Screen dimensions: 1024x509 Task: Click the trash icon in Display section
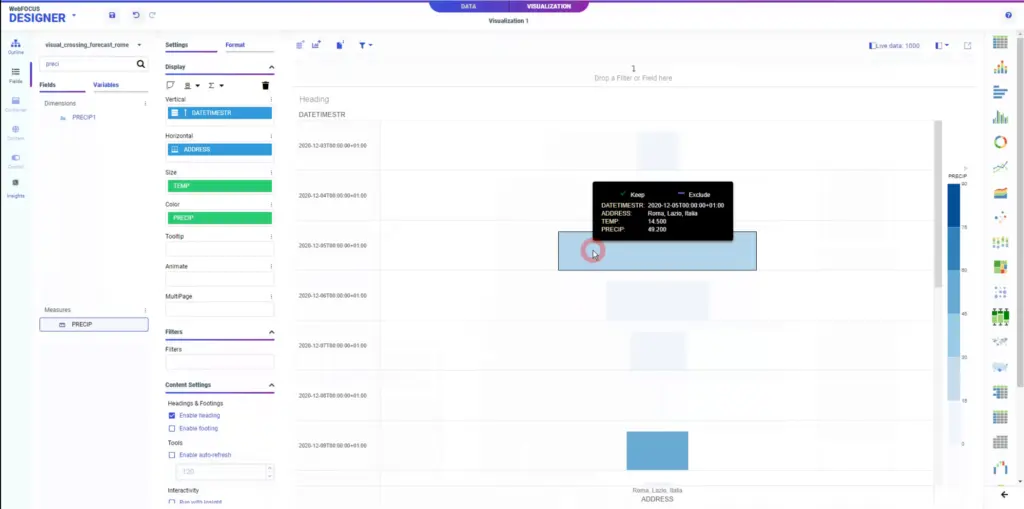(x=265, y=86)
